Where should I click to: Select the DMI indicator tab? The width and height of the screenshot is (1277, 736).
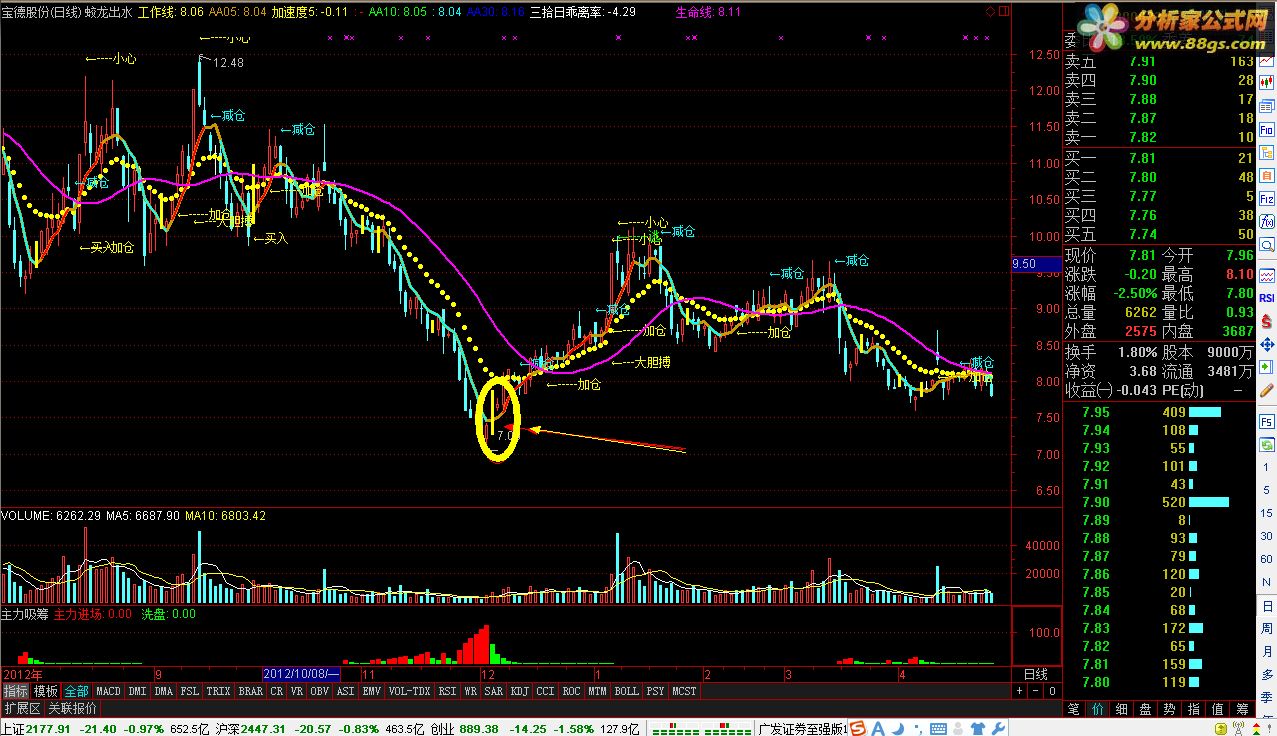pos(137,691)
